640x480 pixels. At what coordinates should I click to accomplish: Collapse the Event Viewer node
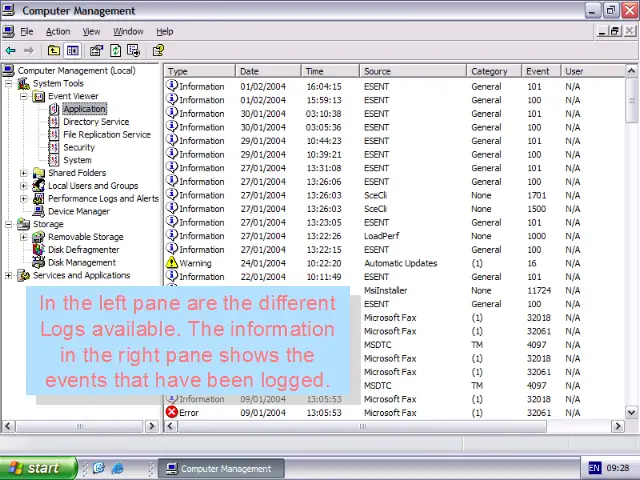[24, 97]
